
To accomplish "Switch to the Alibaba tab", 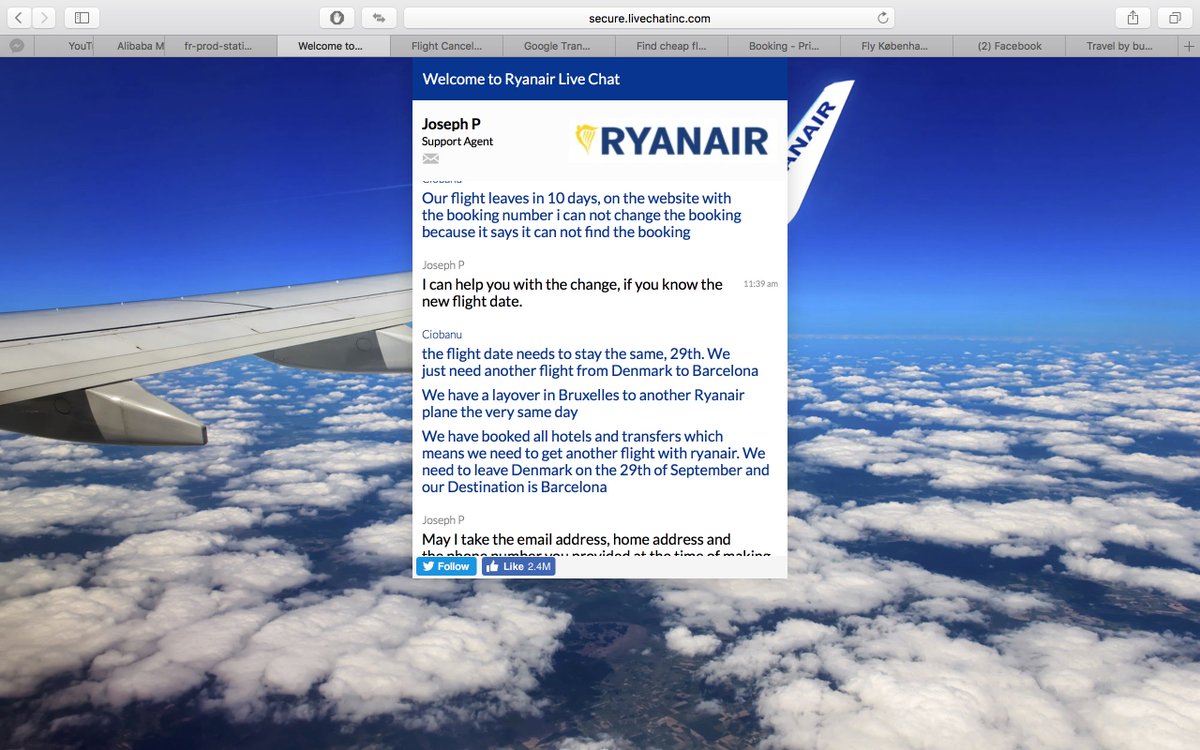I will pos(130,46).
